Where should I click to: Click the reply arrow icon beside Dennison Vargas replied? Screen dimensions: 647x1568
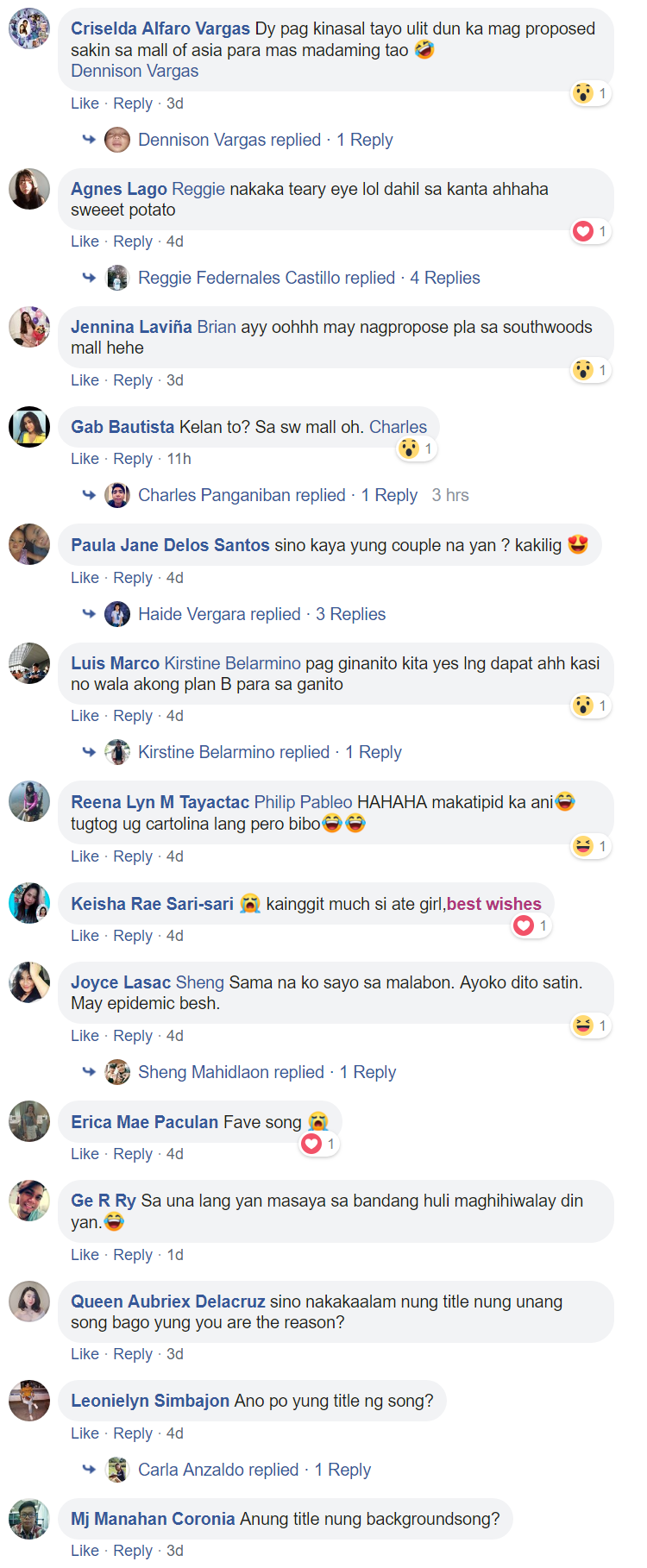point(89,139)
